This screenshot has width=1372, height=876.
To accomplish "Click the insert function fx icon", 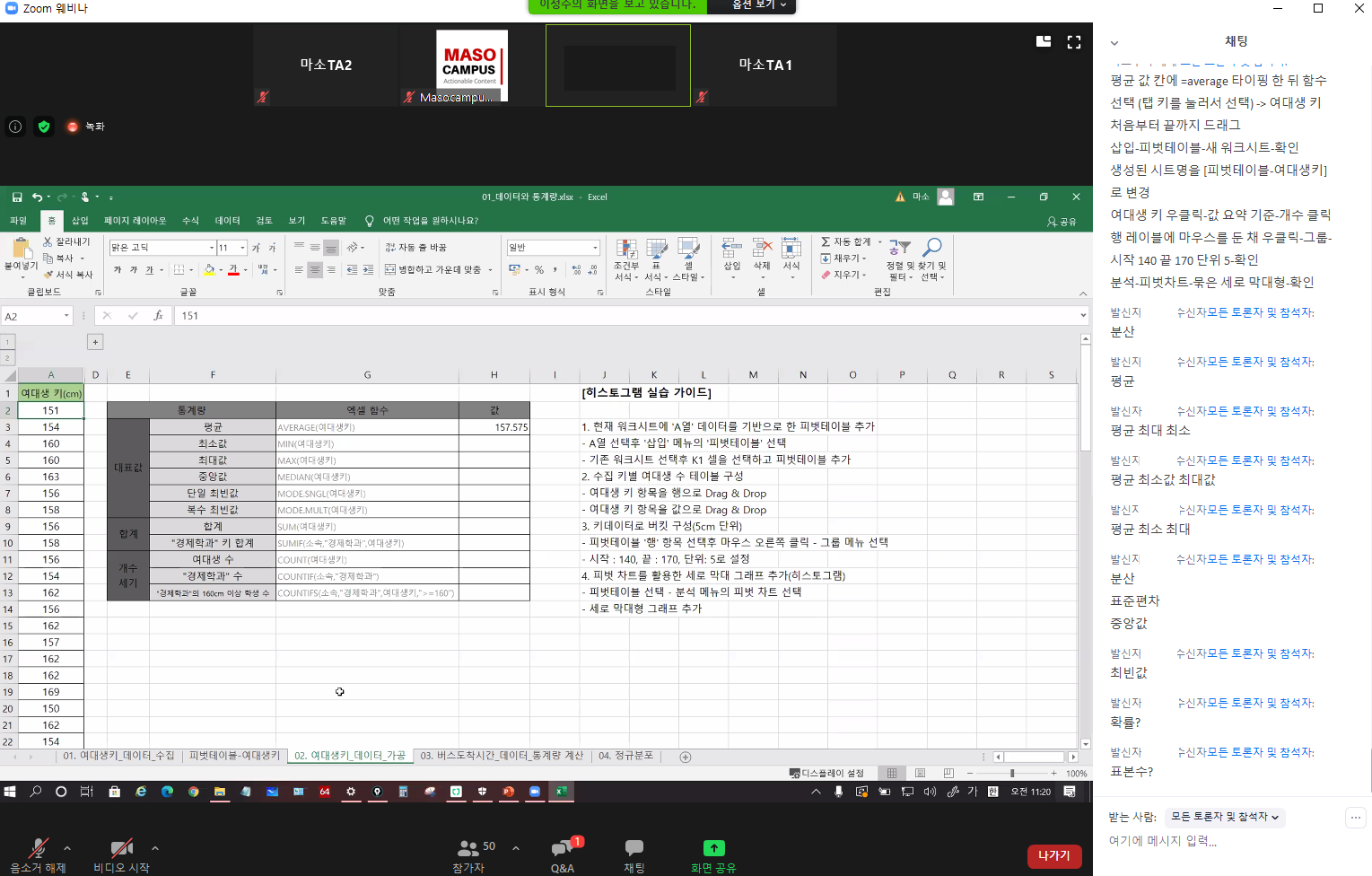I will click(158, 316).
